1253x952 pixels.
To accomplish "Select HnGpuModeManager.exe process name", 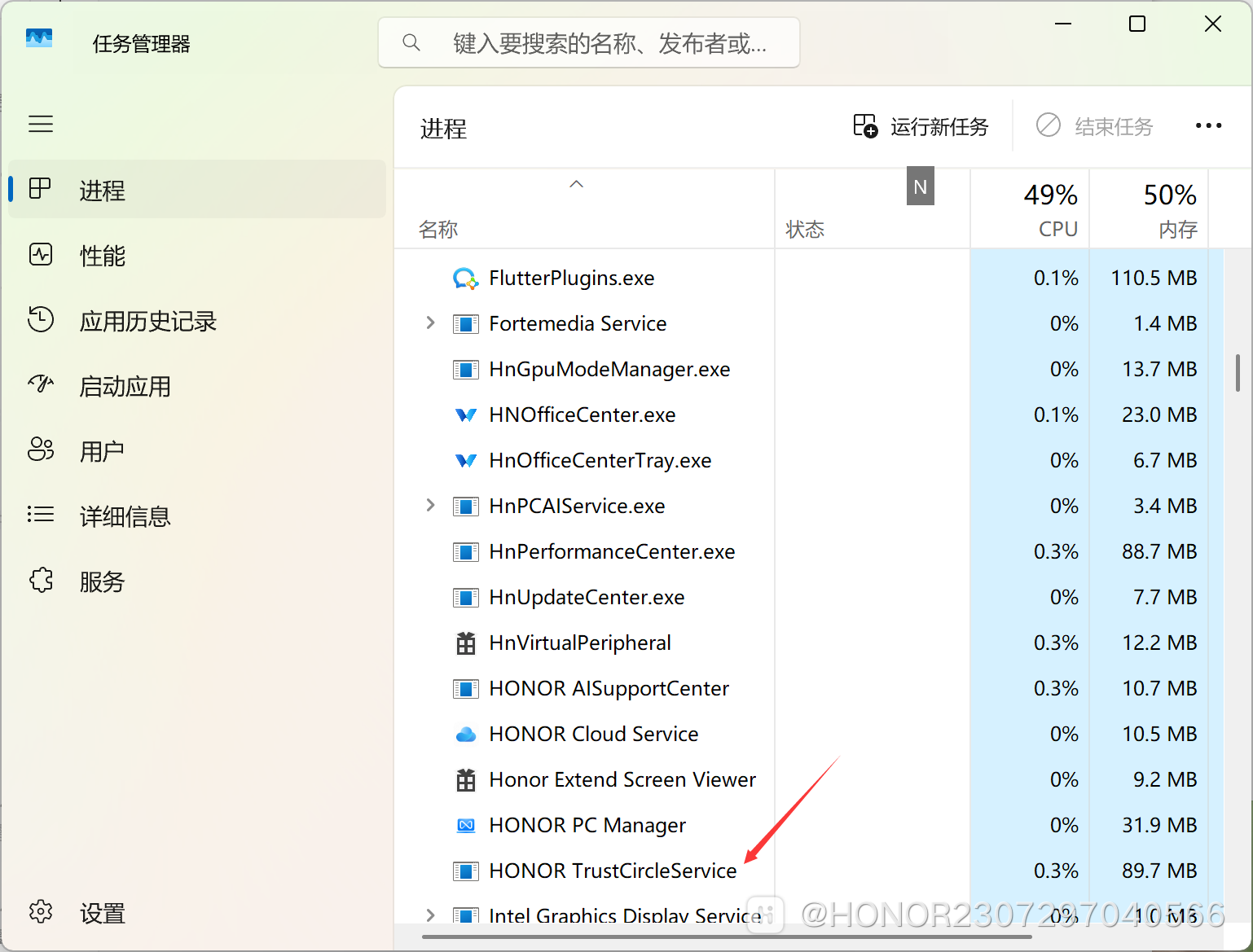I will (x=609, y=370).
